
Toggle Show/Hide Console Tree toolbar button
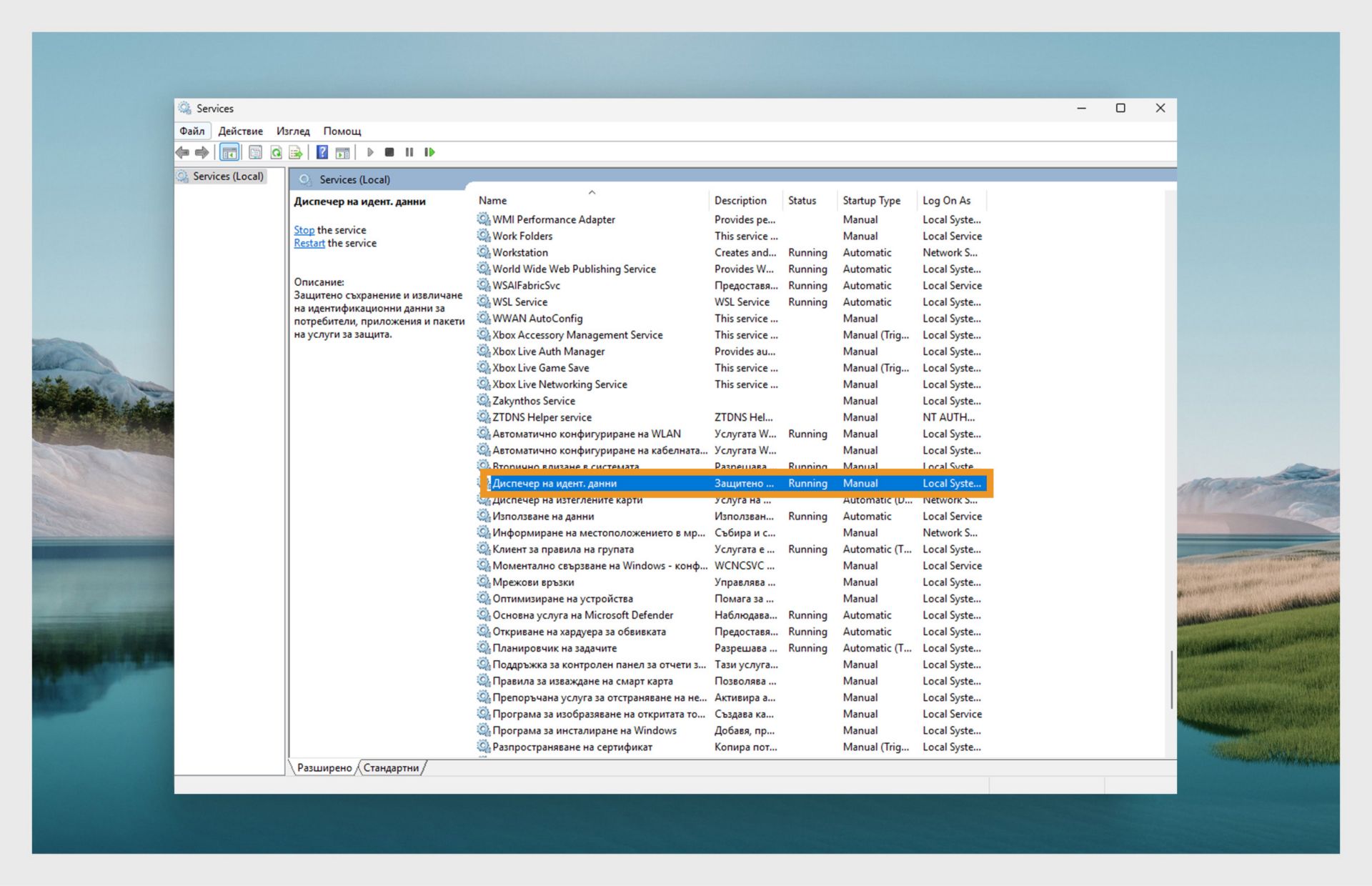[229, 152]
